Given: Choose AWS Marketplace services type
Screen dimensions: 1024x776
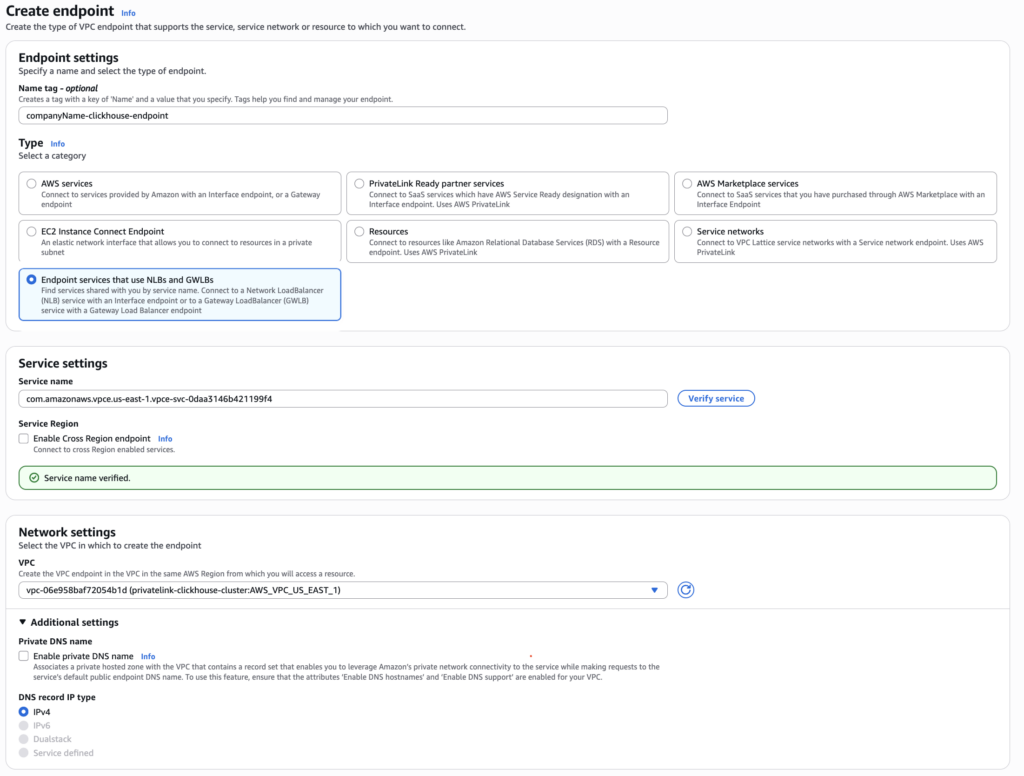Looking at the screenshot, I should [687, 184].
